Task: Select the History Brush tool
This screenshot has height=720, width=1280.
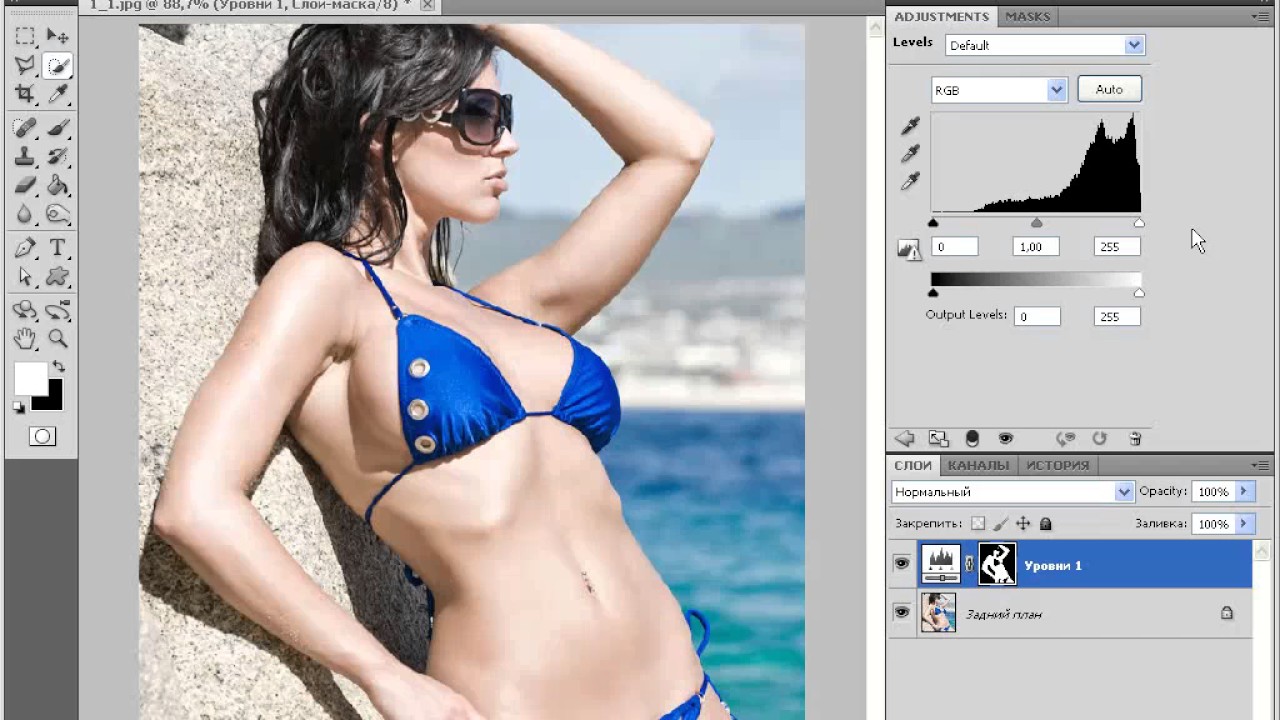Action: (57, 157)
